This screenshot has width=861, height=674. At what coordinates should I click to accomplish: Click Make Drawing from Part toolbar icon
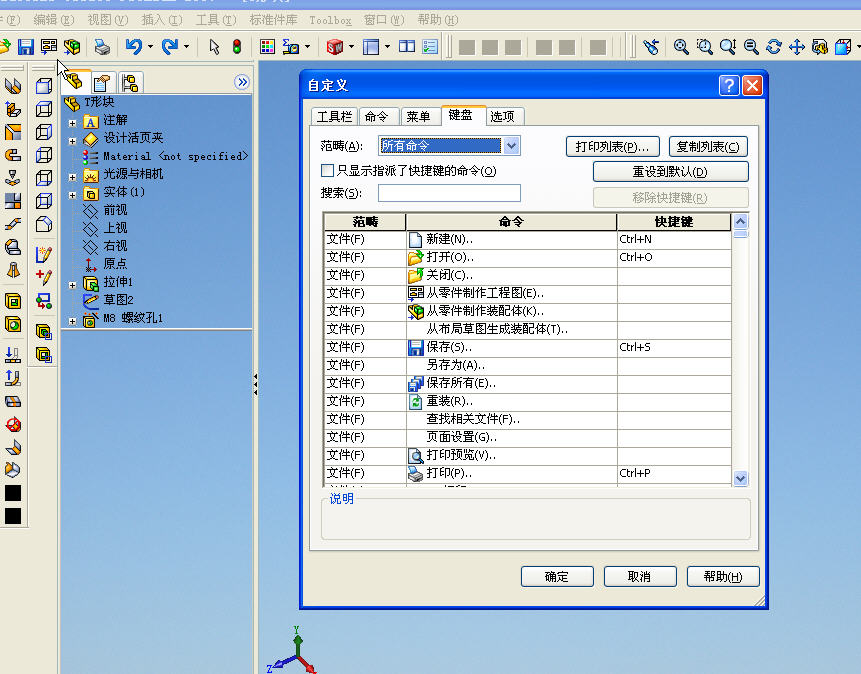49,47
